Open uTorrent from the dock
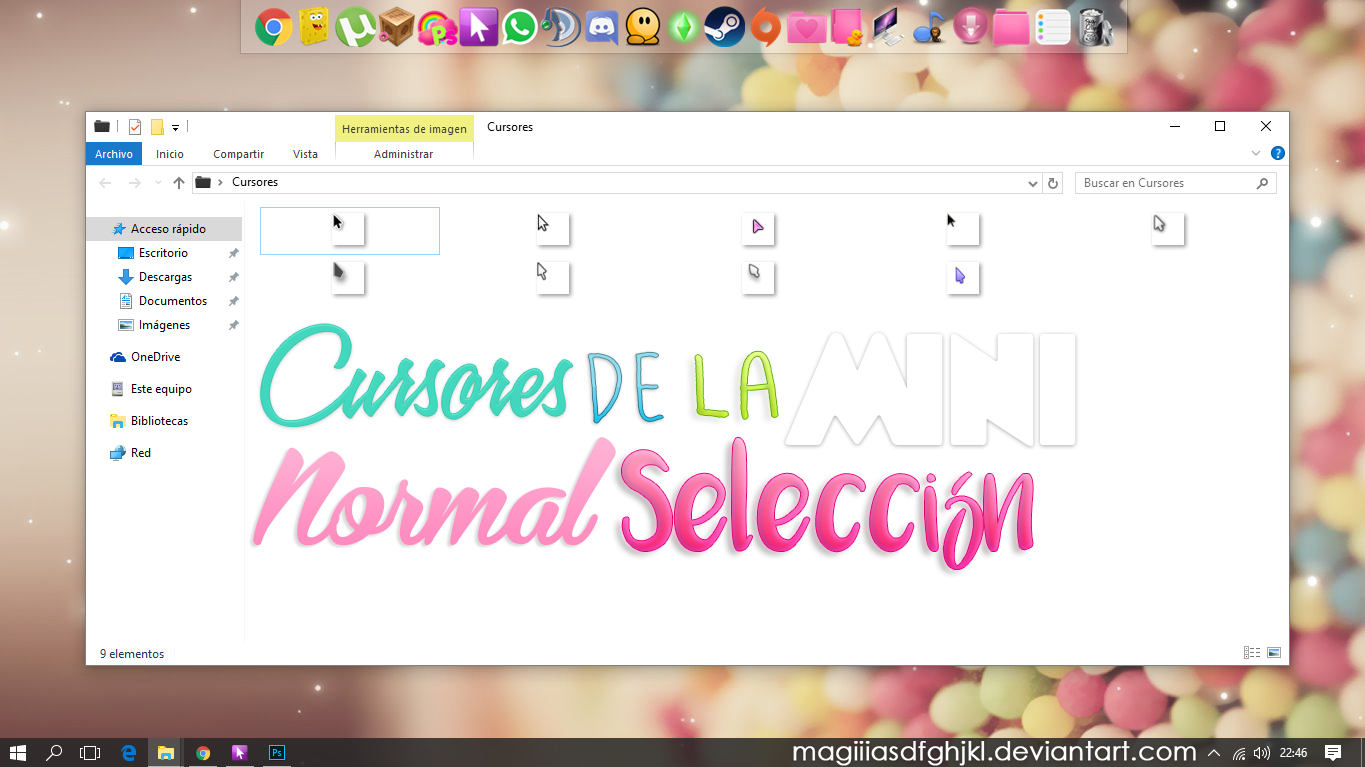Screen dimensions: 1365x767 pos(356,26)
